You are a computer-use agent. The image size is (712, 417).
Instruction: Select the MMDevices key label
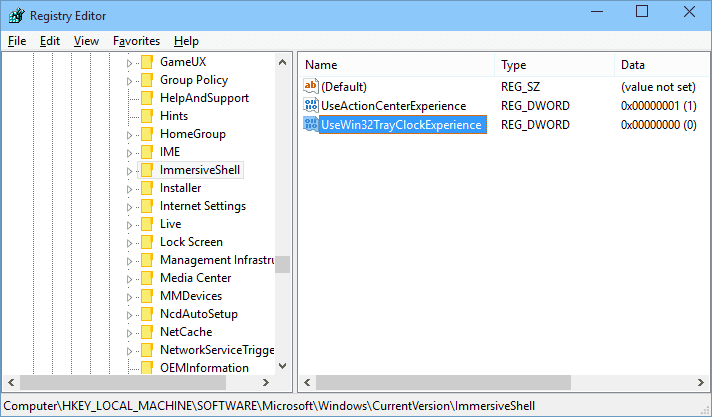point(191,296)
